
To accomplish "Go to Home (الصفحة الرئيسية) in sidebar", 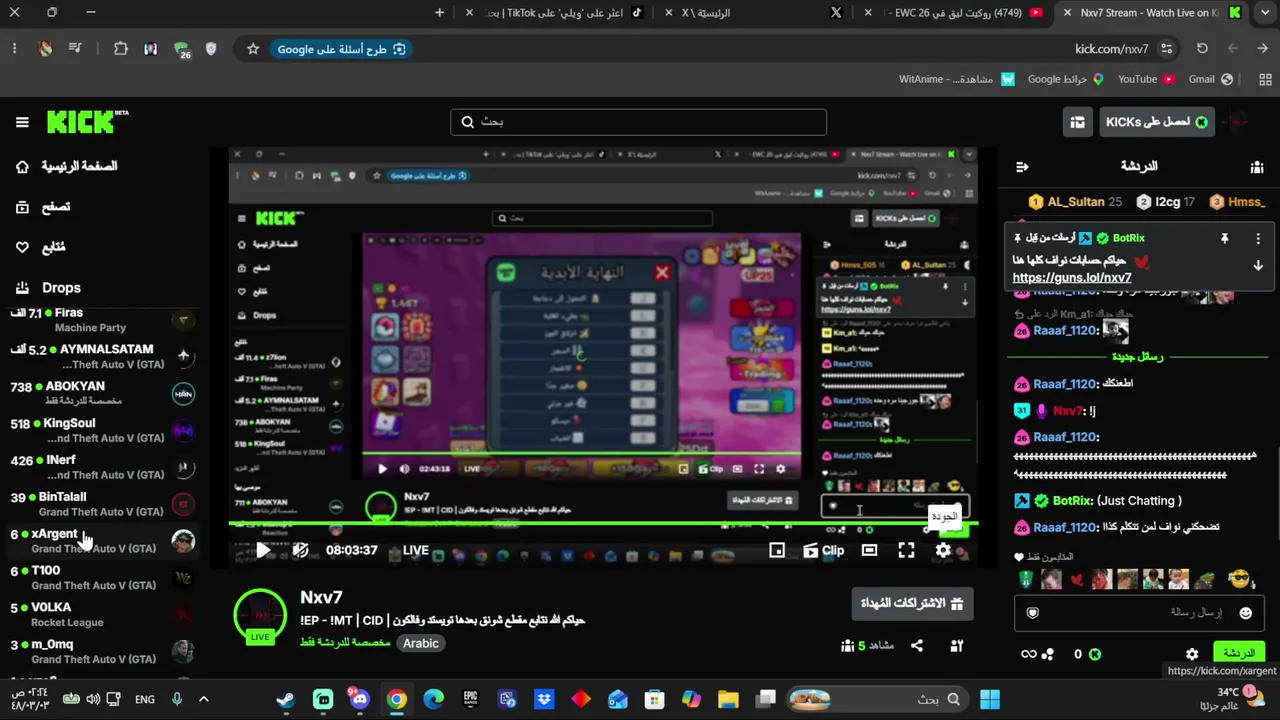I will pyautogui.click(x=67, y=166).
